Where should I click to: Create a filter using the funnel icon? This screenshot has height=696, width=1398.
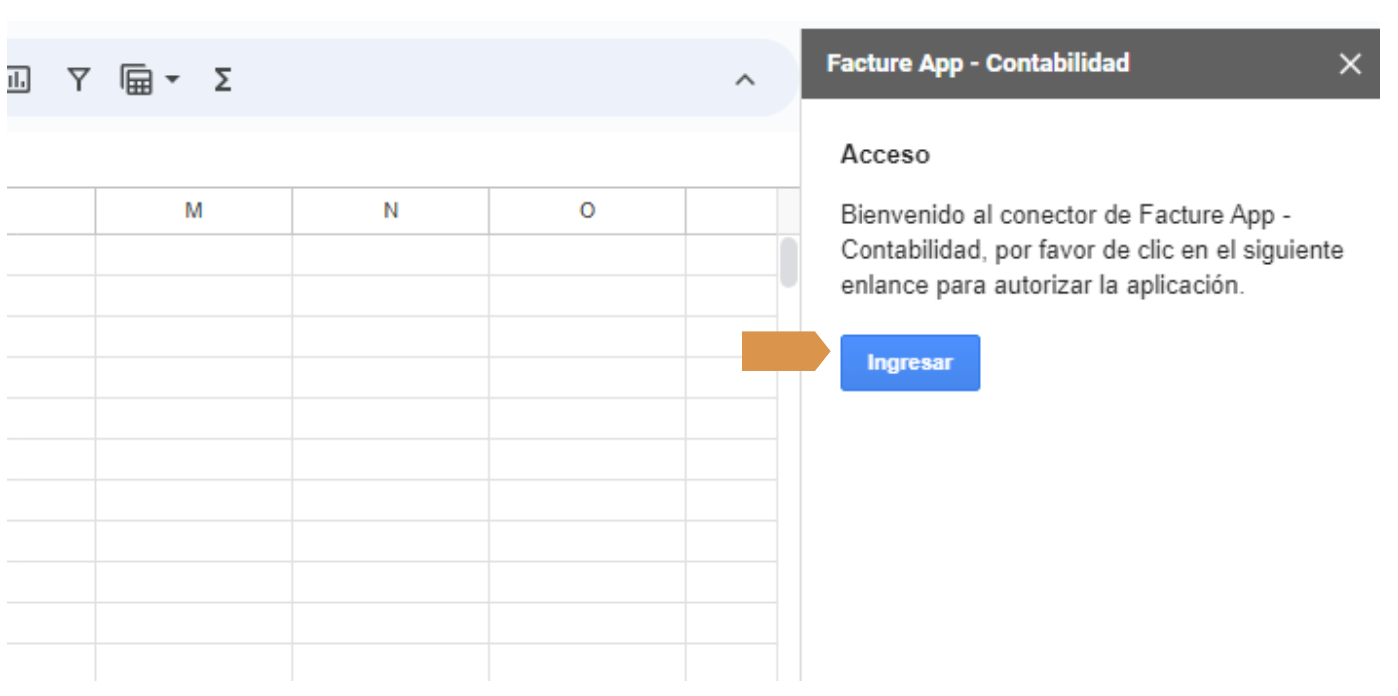click(x=78, y=79)
